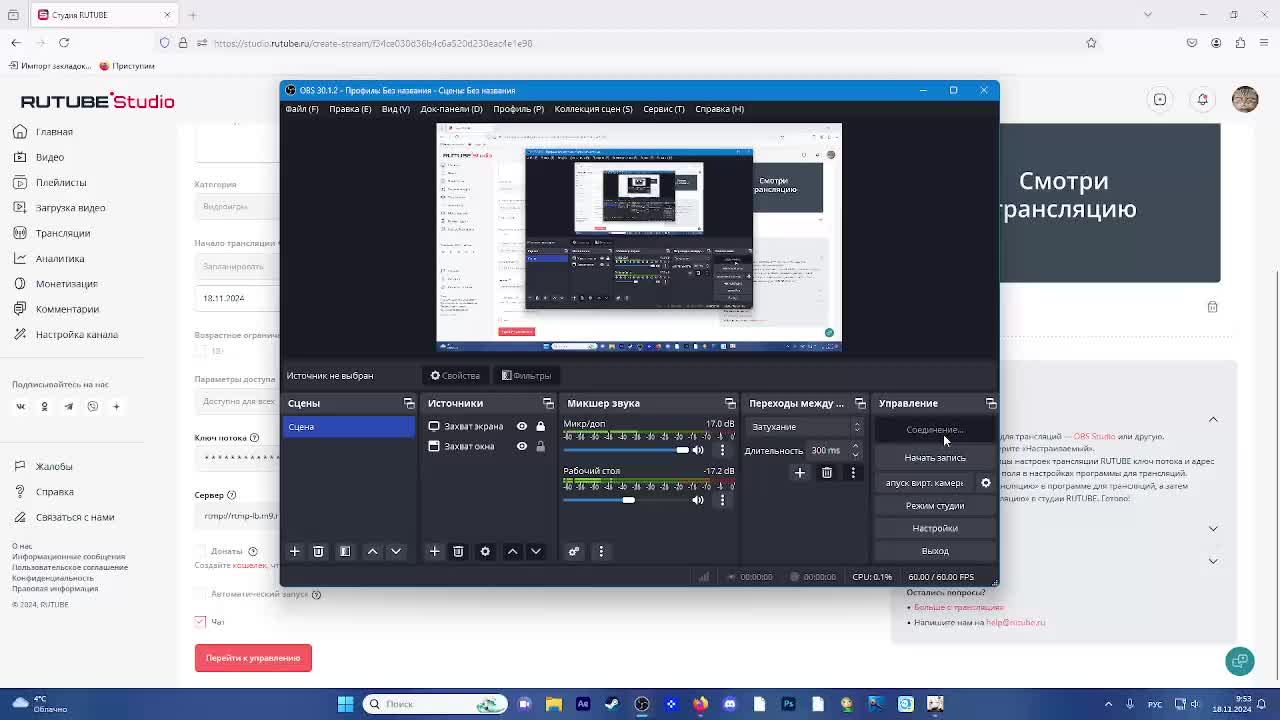
Task: Increase the Длительность 300 ms spinner
Action: click(855, 446)
